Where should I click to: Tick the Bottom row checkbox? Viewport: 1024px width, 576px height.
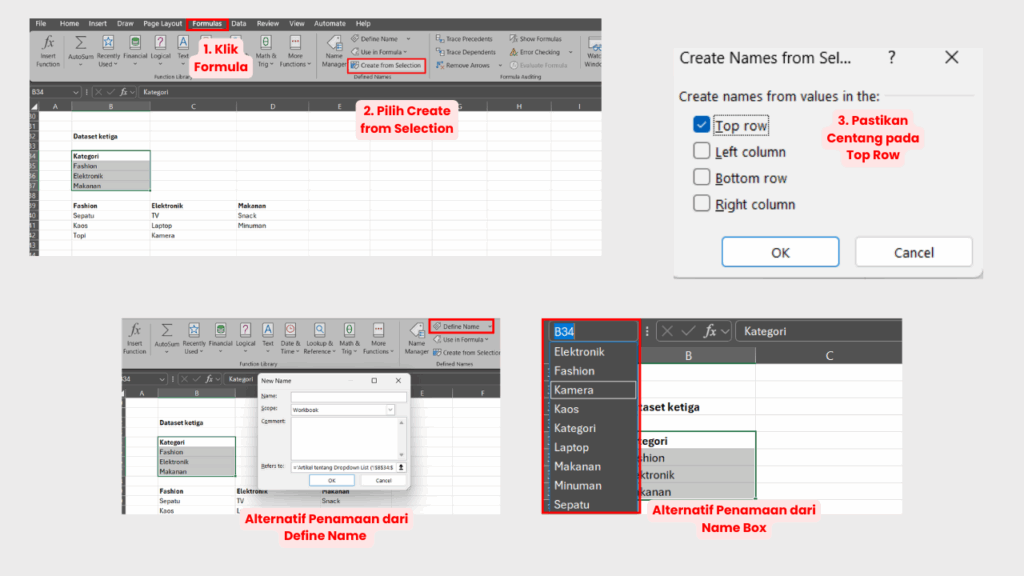pos(702,178)
